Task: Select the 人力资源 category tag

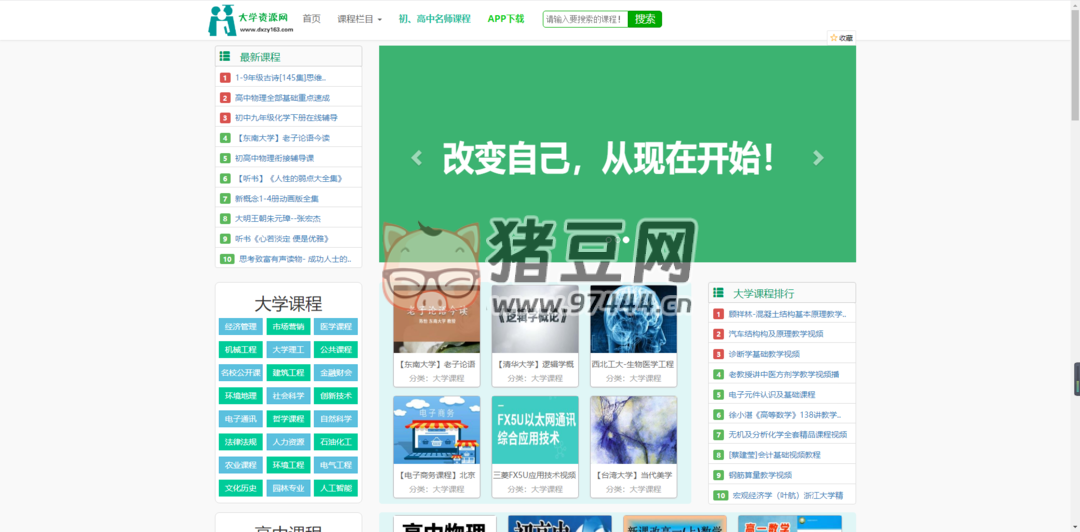Action: (x=289, y=442)
